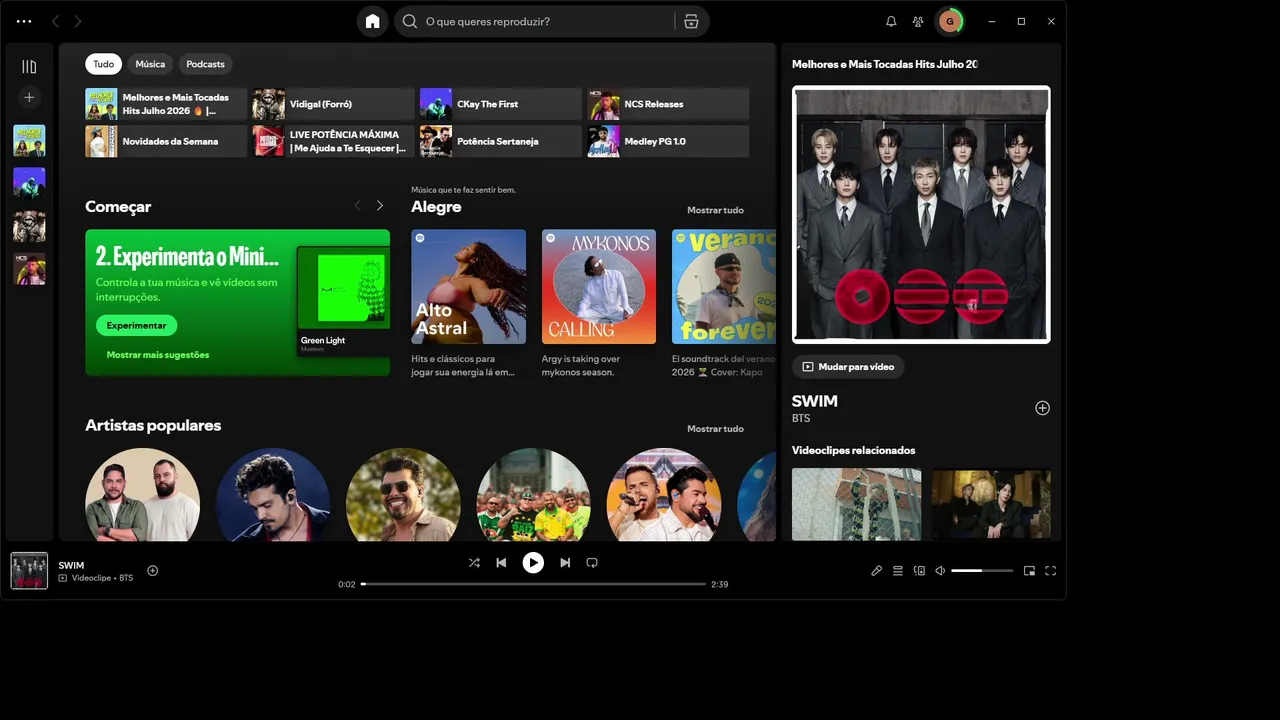
Task: Click the side panel title Melhores e Mais Tocadas
Action: (x=885, y=64)
